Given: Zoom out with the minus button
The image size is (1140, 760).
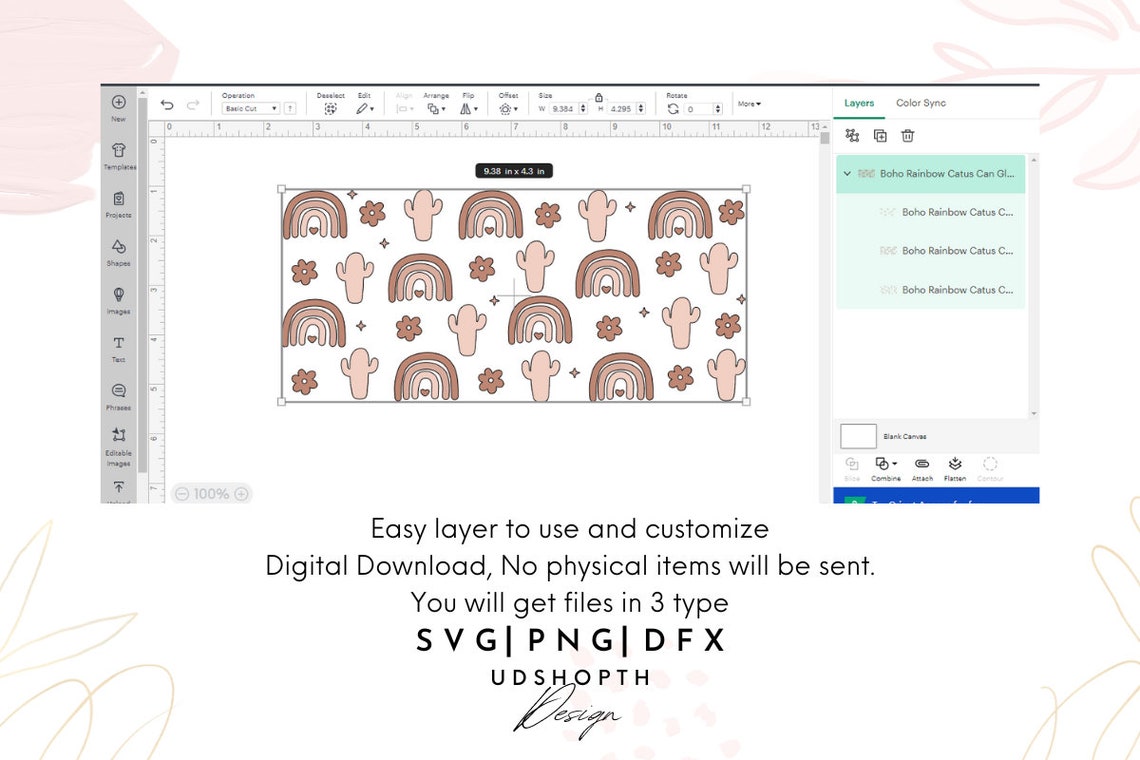Looking at the screenshot, I should click(182, 494).
